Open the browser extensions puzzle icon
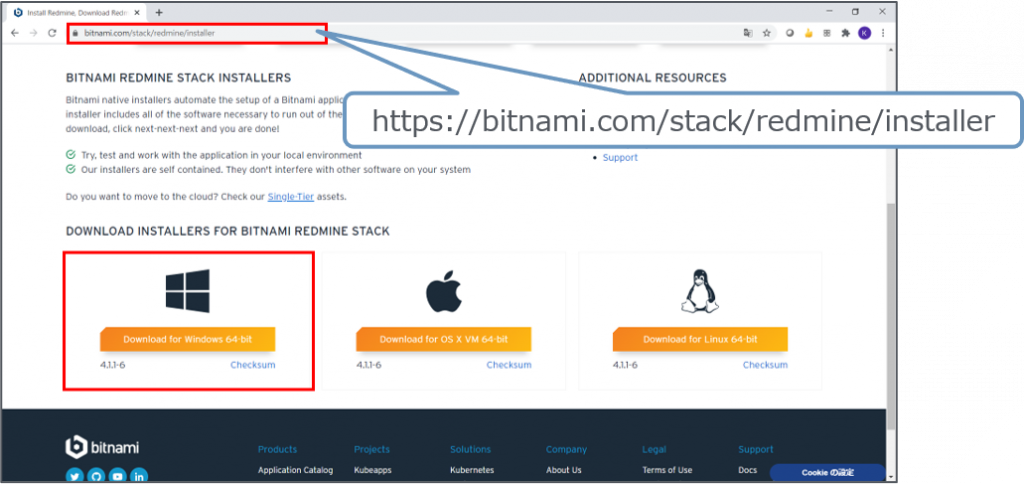The image size is (1024, 484). coord(845,33)
